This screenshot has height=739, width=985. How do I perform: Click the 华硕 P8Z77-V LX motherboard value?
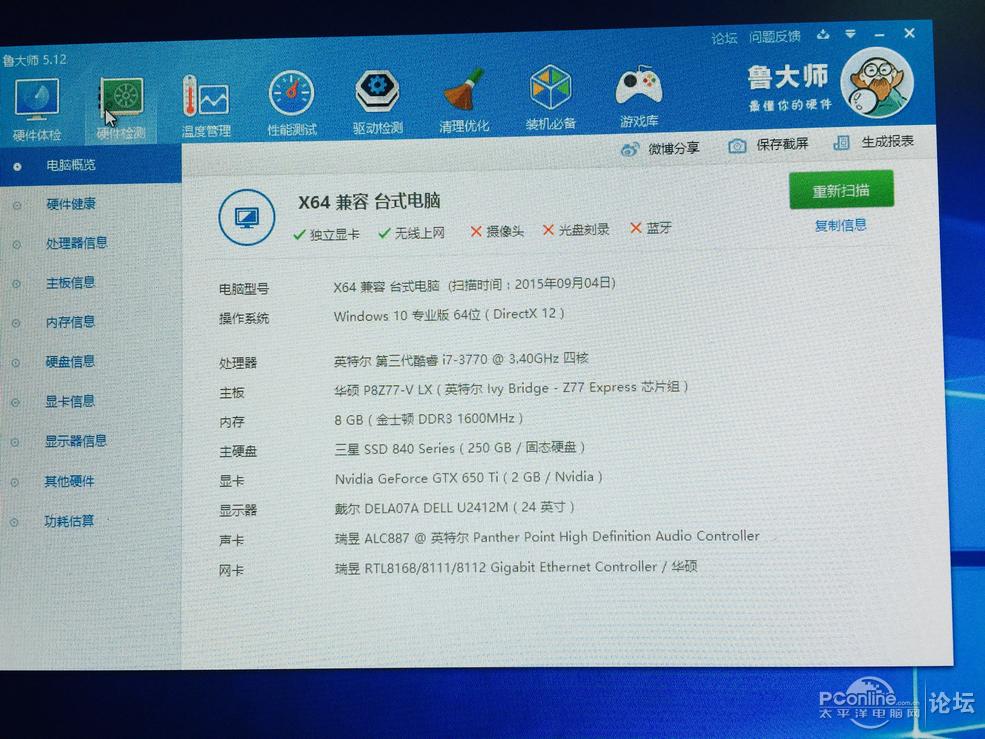511,388
